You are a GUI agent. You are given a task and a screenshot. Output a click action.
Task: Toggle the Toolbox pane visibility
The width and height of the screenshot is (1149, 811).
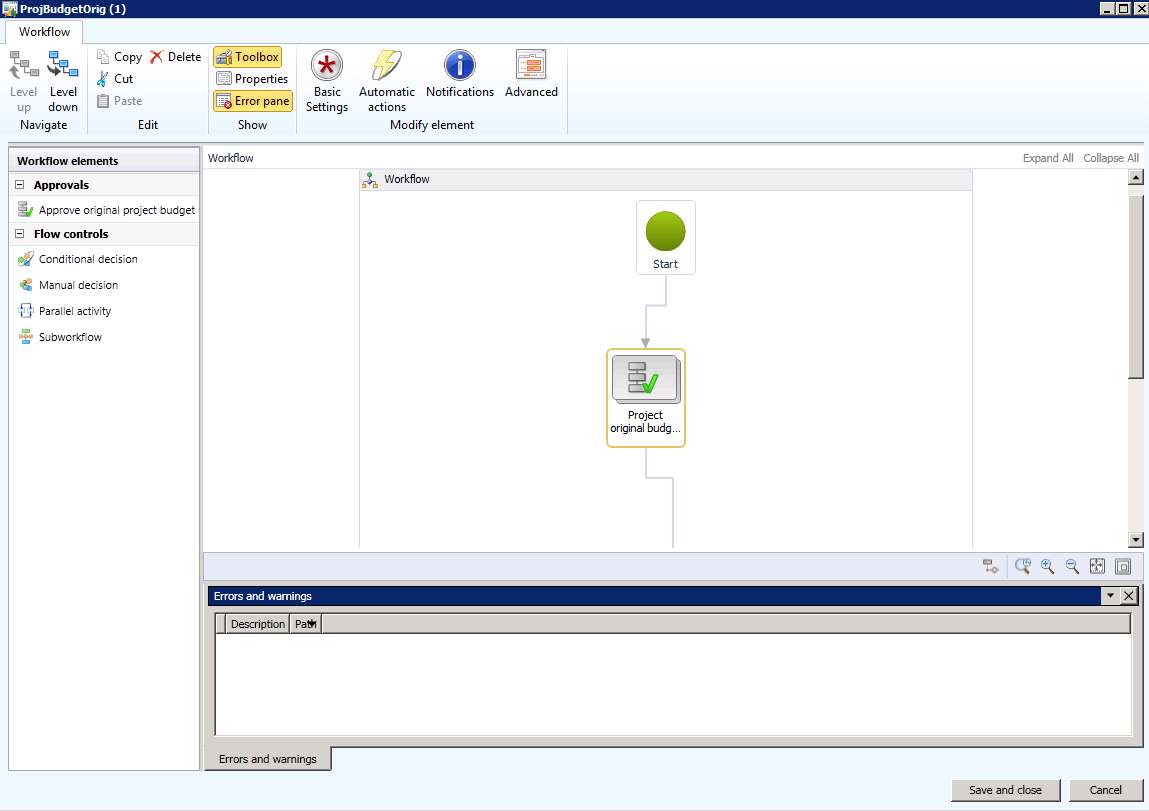(247, 57)
